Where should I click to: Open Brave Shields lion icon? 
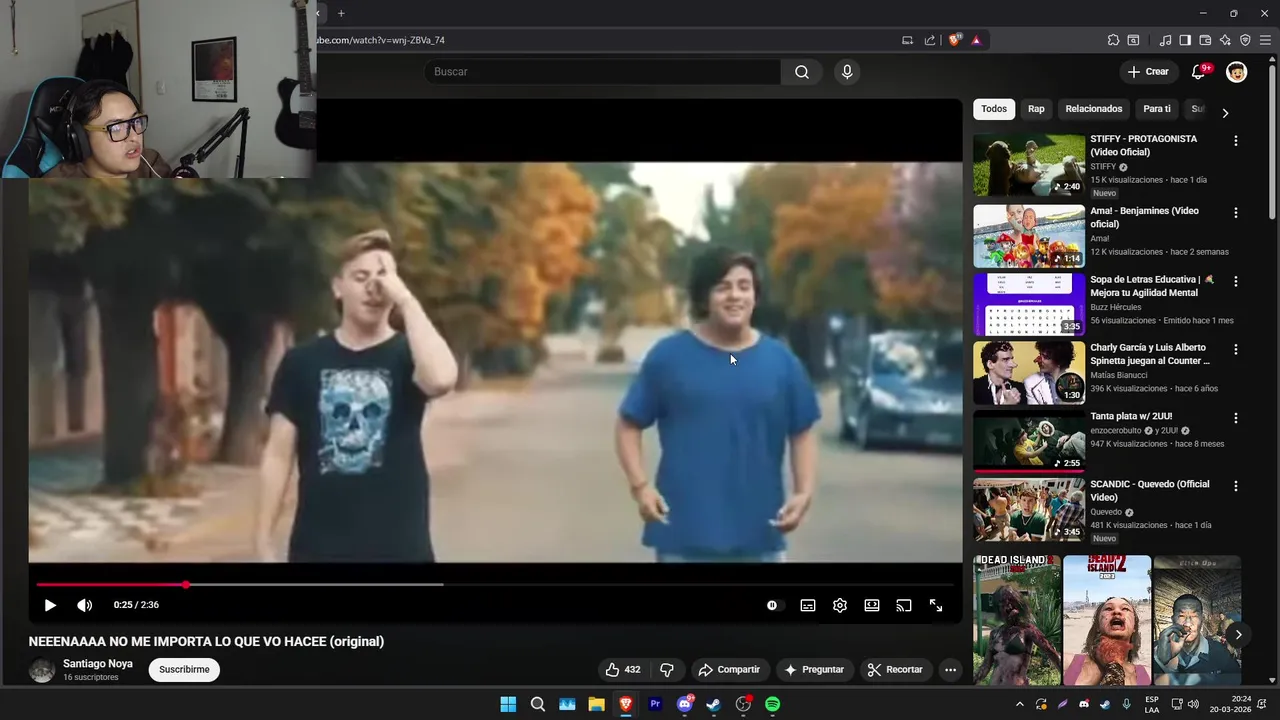[x=955, y=40]
